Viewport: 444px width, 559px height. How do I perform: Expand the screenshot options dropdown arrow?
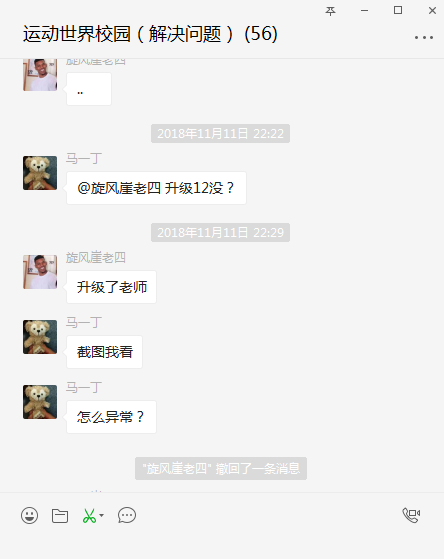[x=102, y=515]
